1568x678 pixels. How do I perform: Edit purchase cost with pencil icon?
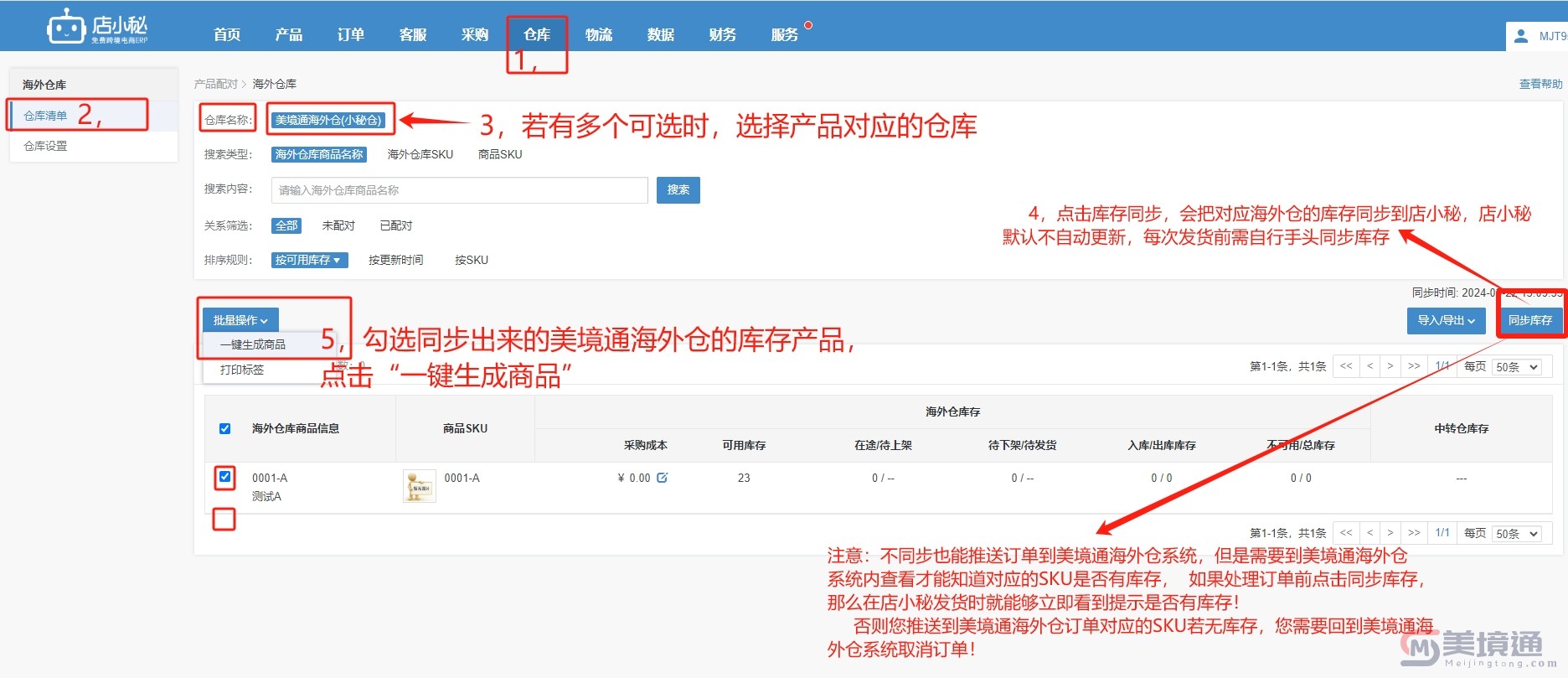663,478
